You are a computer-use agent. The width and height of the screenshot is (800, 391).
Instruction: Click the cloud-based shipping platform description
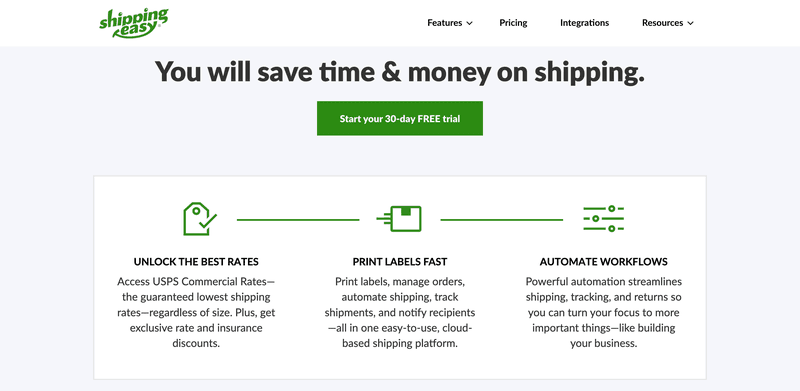[399, 312]
